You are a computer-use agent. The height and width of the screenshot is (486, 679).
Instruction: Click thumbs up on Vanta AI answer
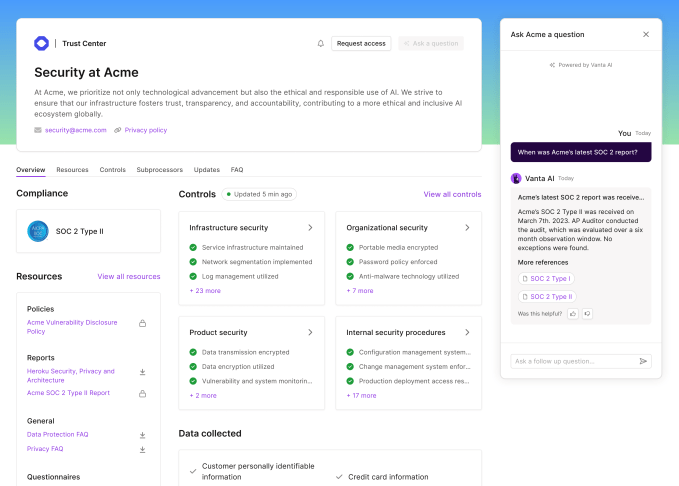(573, 313)
